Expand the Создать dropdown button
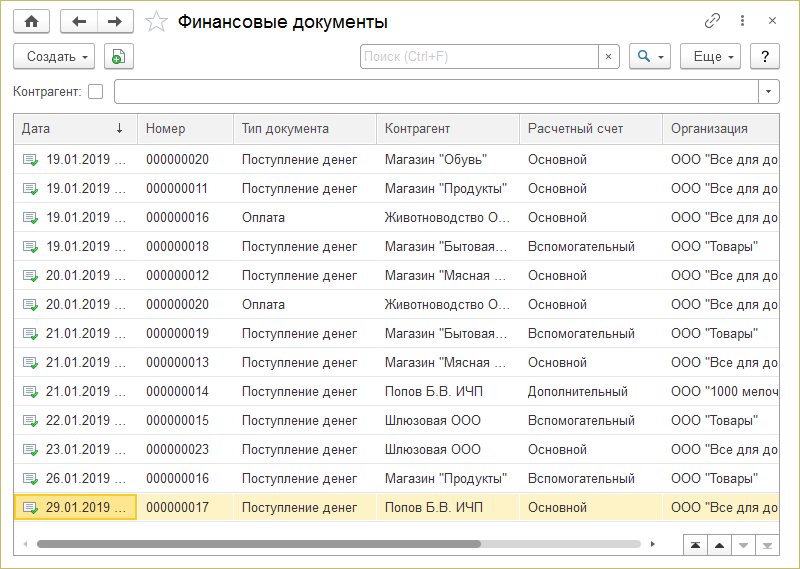Image resolution: width=800 pixels, height=569 pixels. (x=54, y=56)
